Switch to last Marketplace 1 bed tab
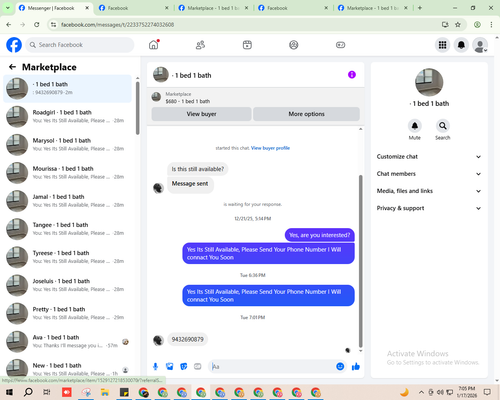This screenshot has height=400, width=500. coord(373,8)
